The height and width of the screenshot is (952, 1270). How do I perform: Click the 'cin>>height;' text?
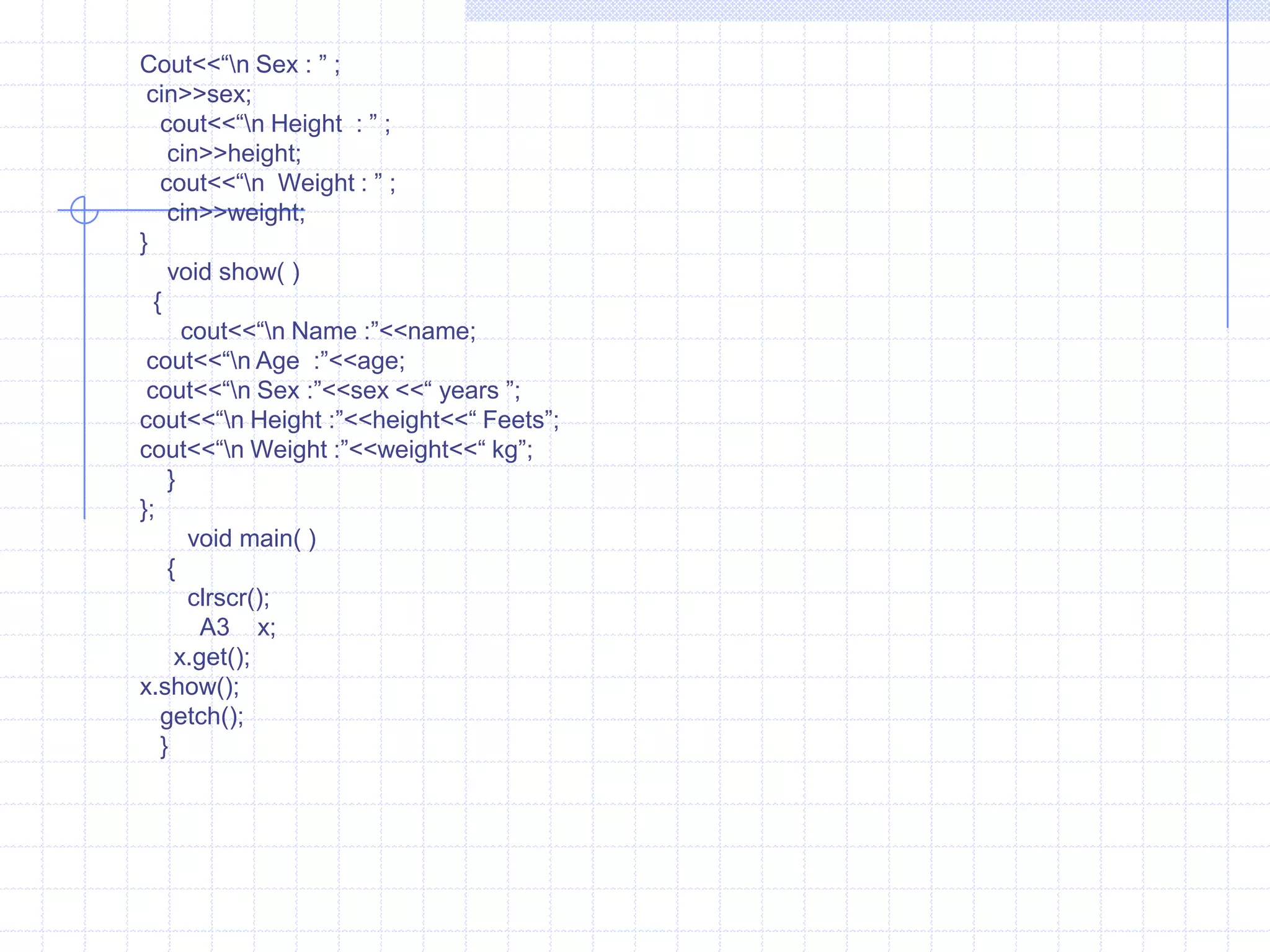point(234,153)
